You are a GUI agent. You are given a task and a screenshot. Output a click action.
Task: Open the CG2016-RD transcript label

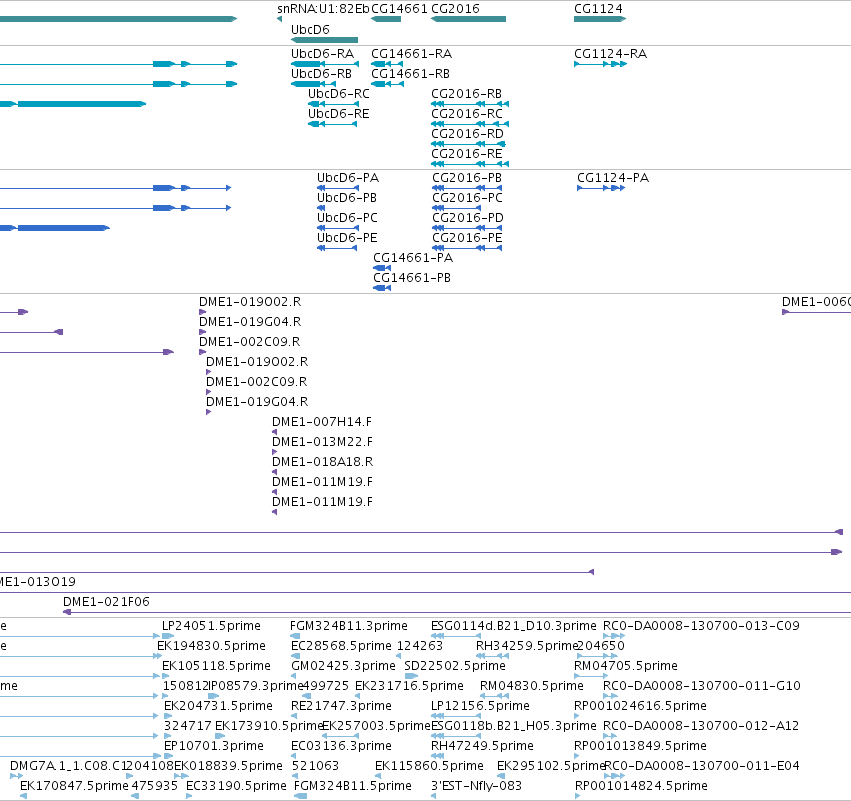coord(467,134)
